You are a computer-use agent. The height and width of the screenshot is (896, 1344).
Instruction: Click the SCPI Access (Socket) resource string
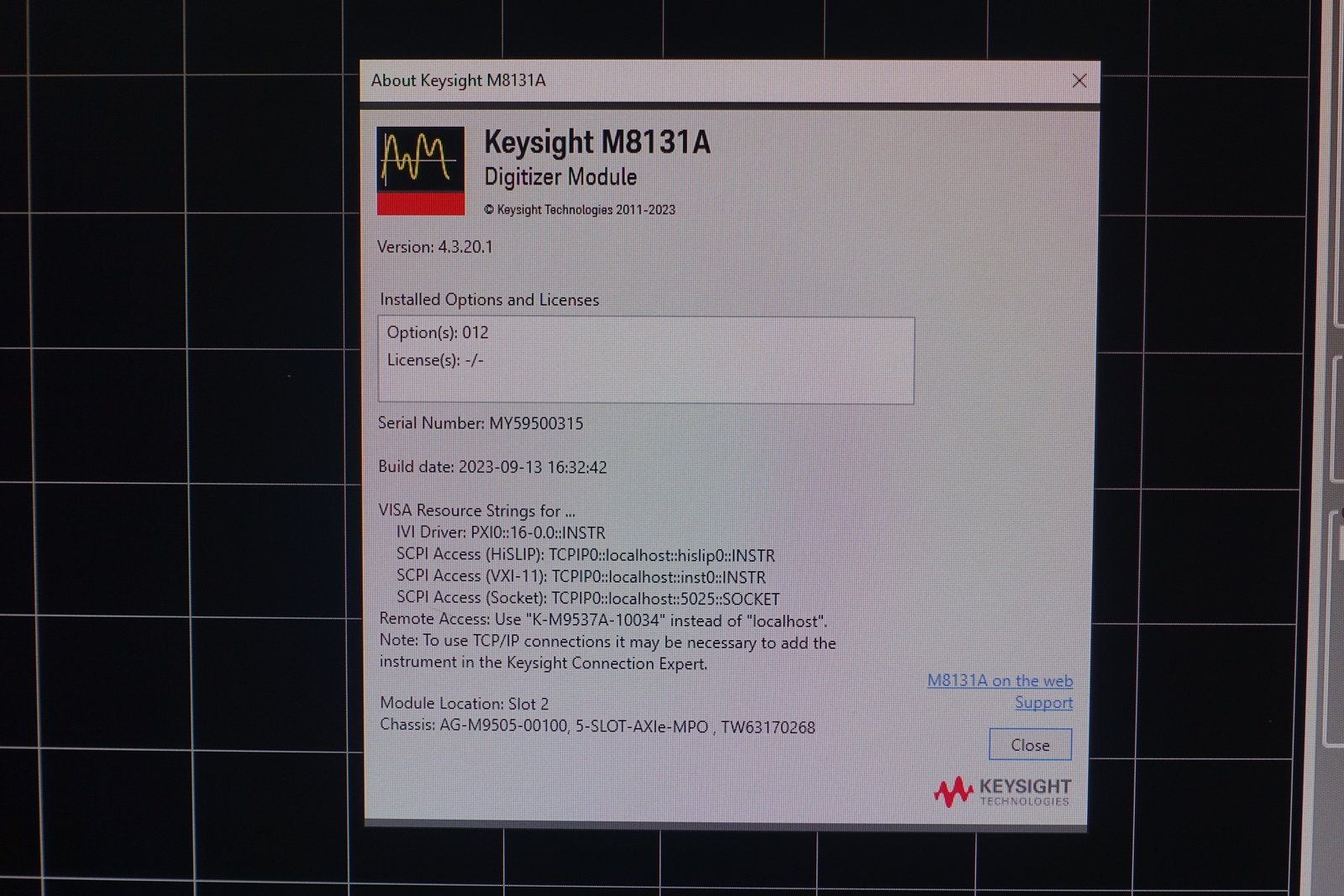point(588,599)
